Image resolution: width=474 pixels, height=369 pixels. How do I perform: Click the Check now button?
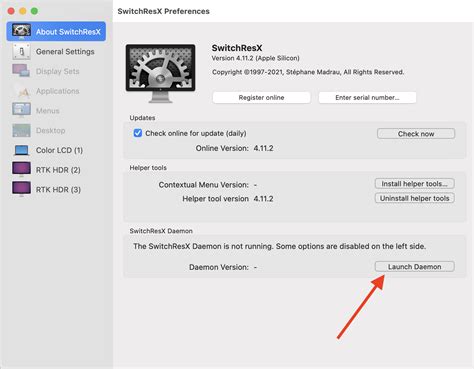click(416, 134)
